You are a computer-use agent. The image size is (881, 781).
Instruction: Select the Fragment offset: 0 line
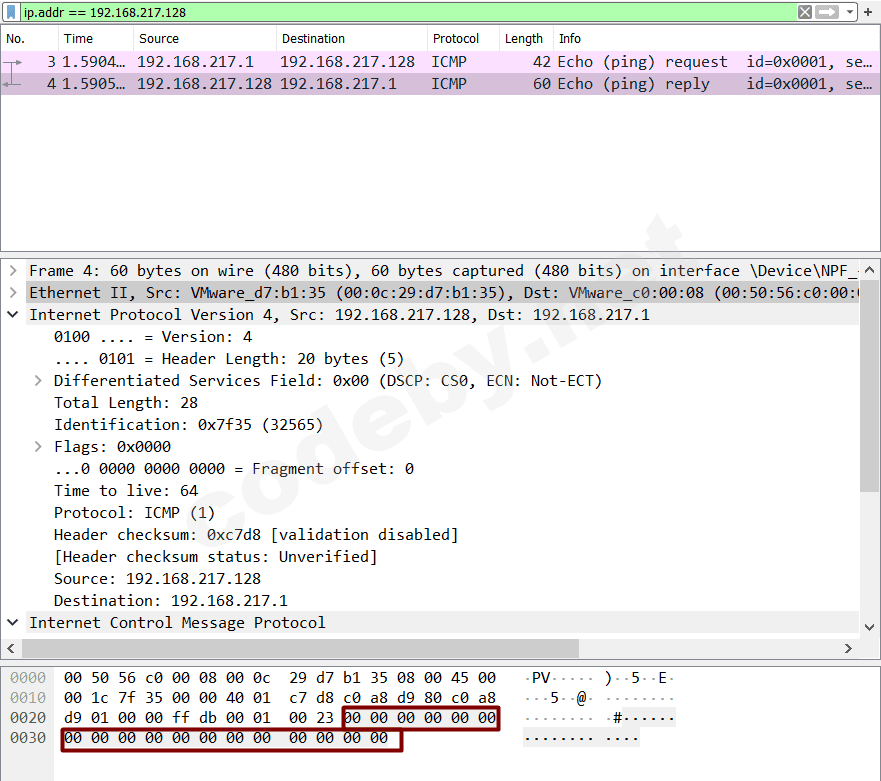(234, 469)
